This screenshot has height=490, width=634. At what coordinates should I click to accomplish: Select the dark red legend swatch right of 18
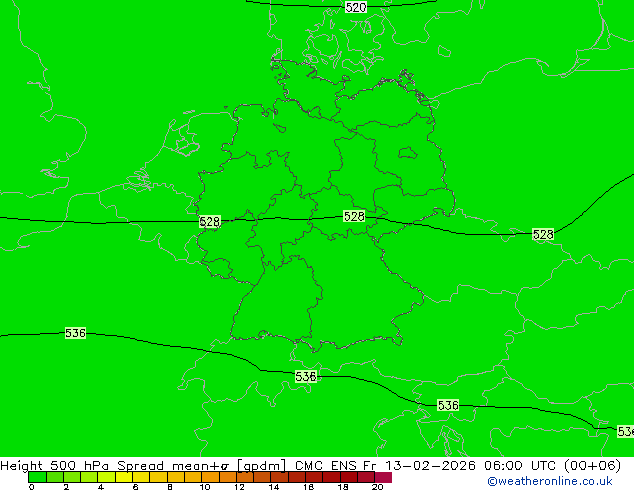click(x=349, y=477)
